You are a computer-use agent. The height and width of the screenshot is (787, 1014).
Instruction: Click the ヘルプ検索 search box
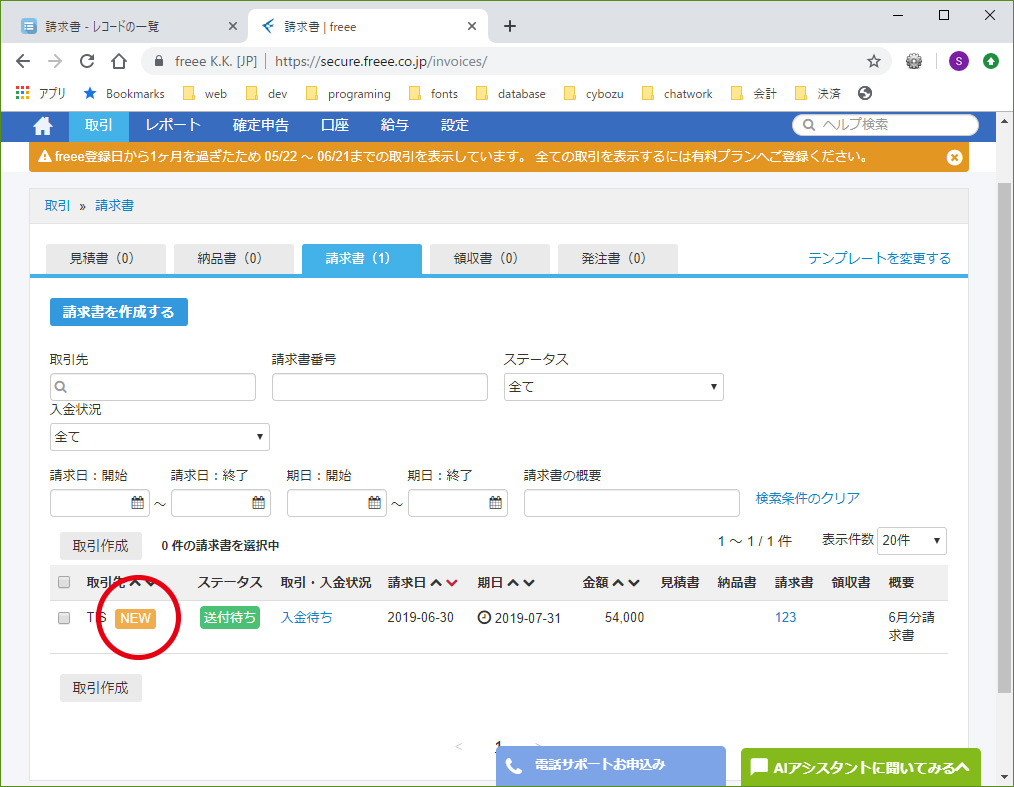885,125
